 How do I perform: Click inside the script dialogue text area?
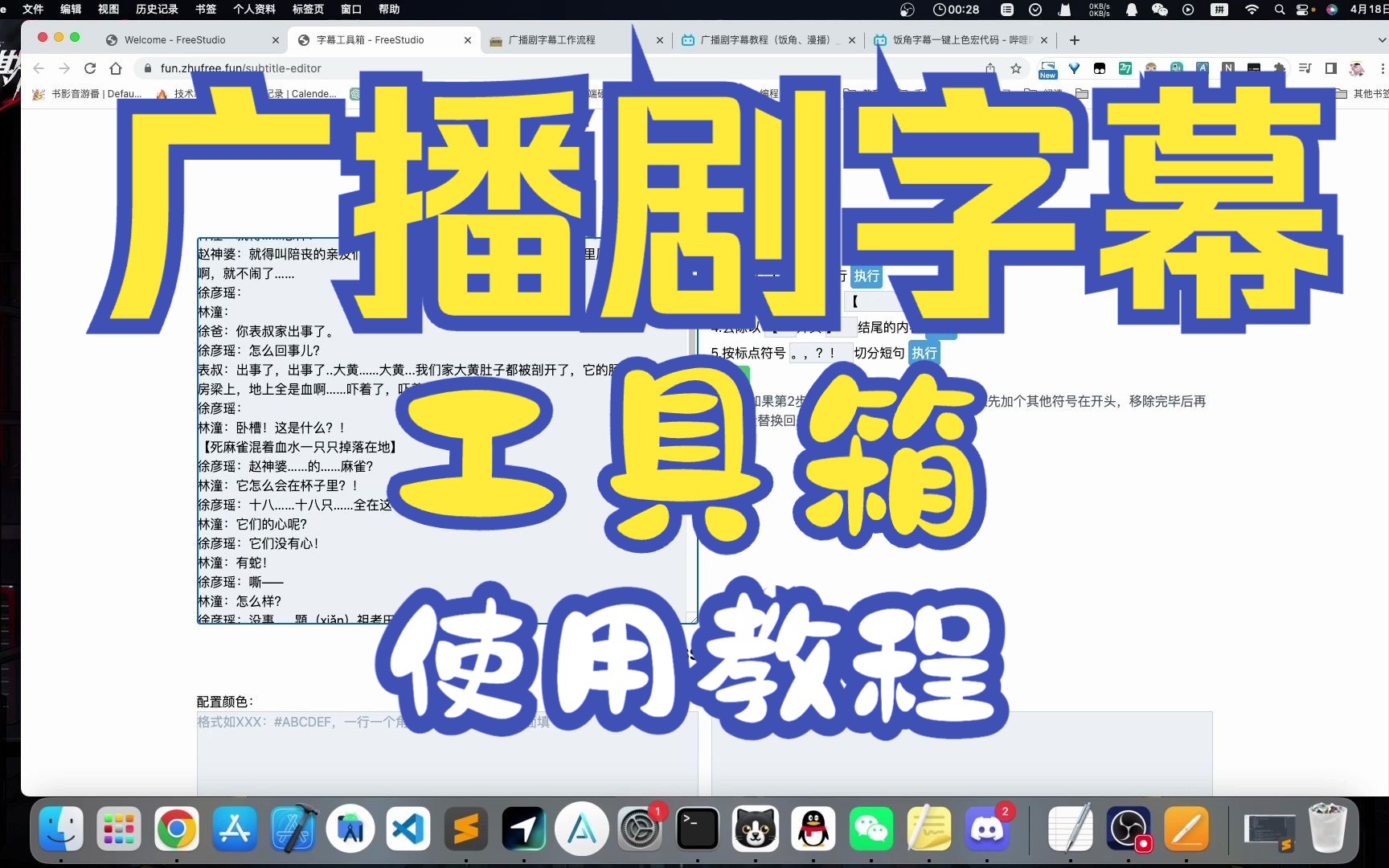447,430
